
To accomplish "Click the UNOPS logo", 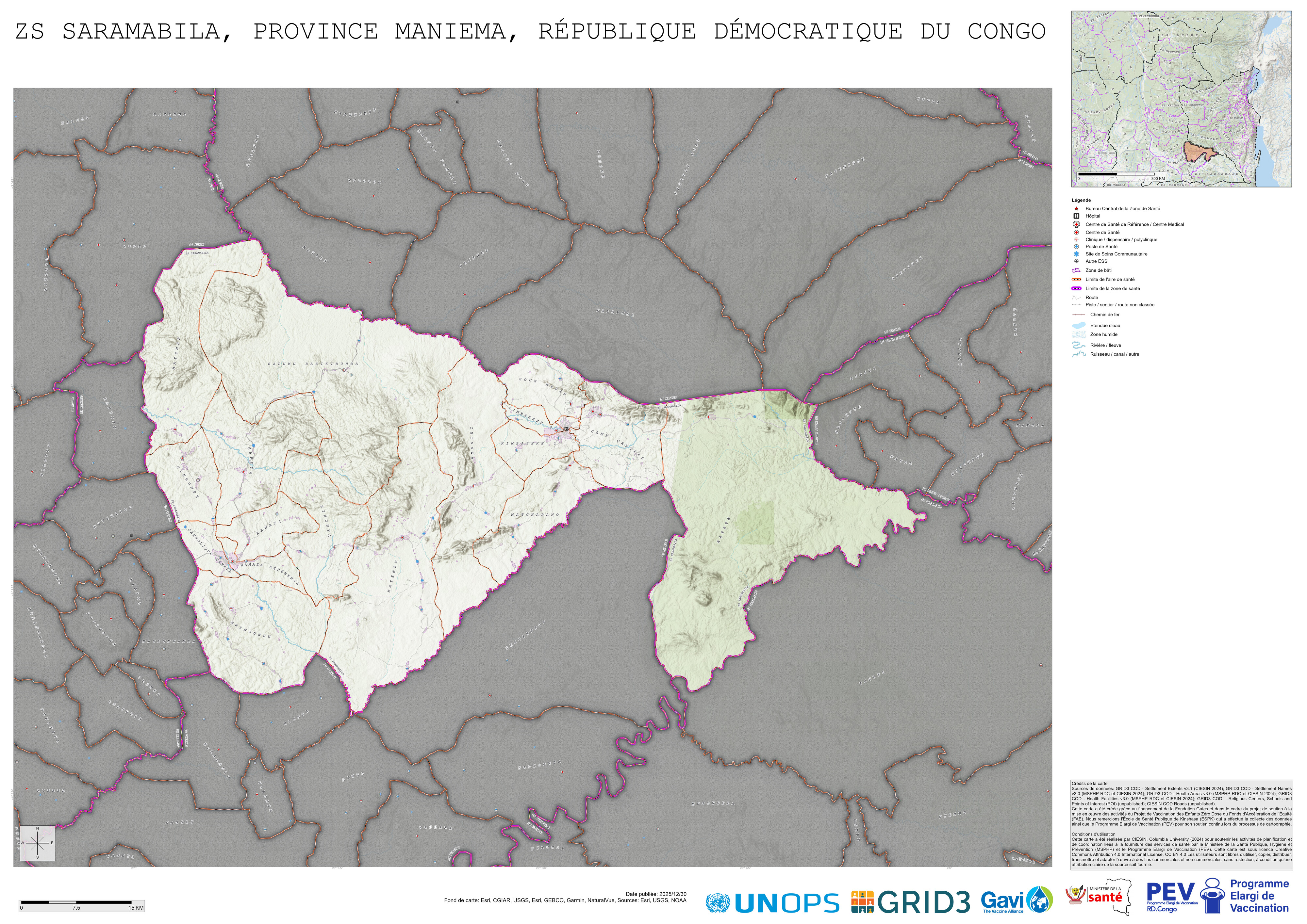I will [772, 903].
